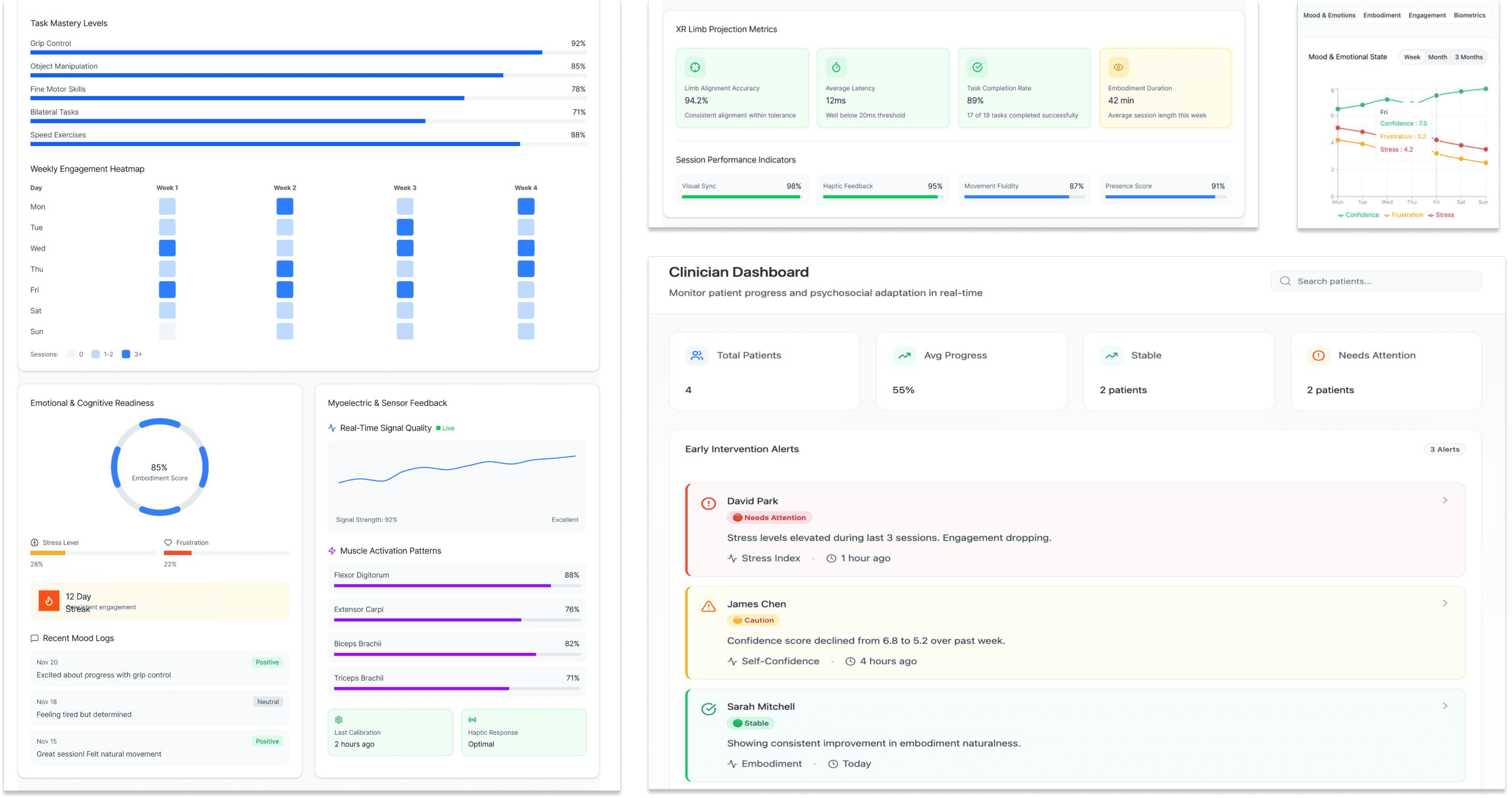The image size is (1512, 798).
Task: Switch chart range to 3 Months
Action: (x=1468, y=57)
